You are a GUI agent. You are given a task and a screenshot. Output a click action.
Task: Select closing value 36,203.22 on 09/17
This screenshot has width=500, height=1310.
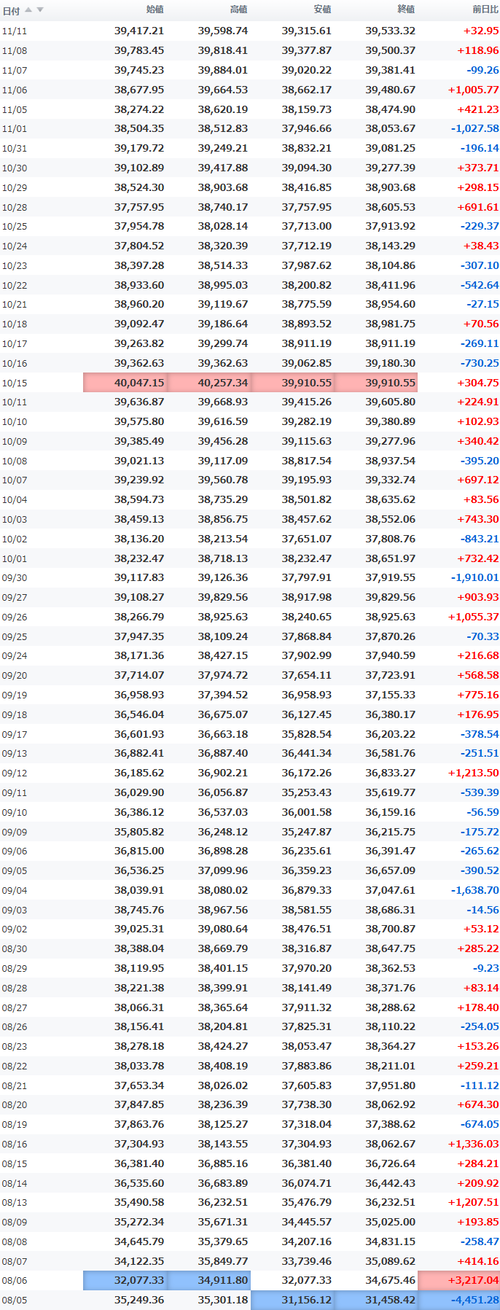pos(390,733)
